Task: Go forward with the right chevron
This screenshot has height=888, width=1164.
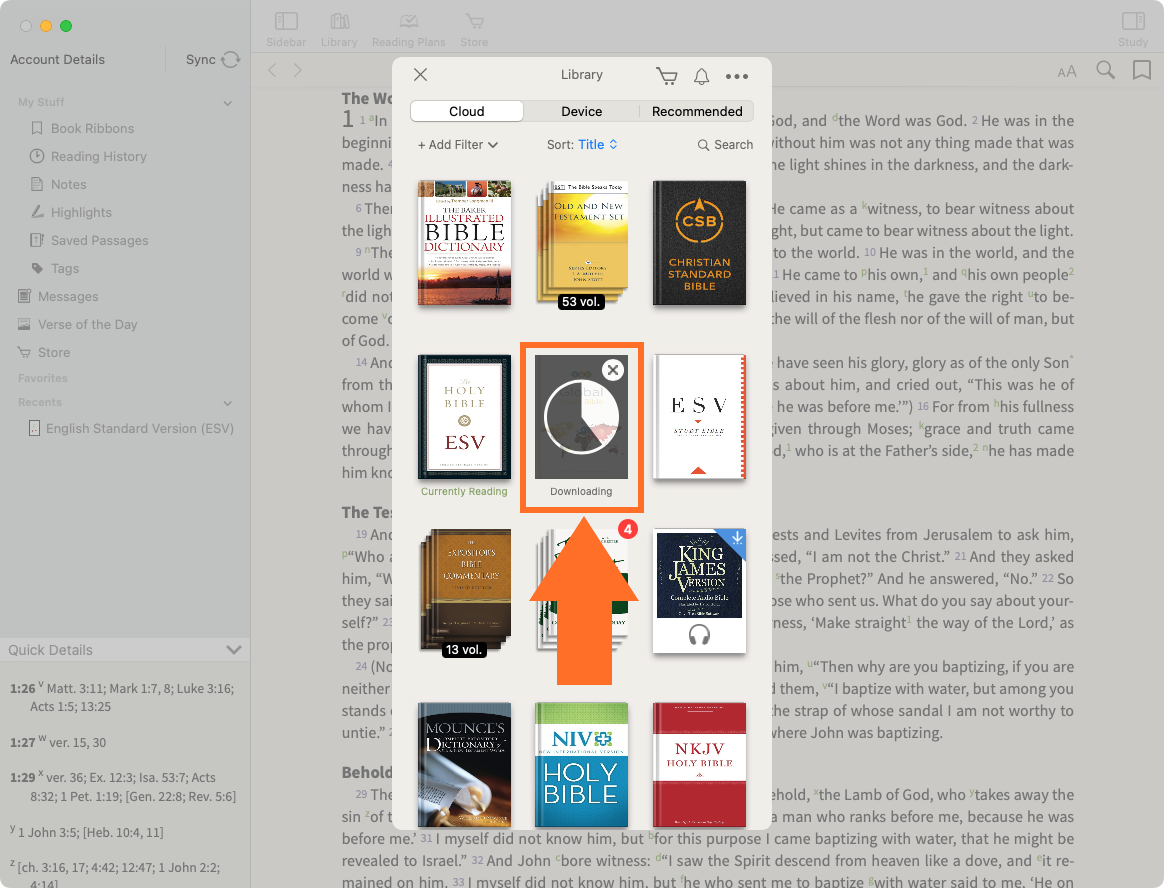Action: 298,71
